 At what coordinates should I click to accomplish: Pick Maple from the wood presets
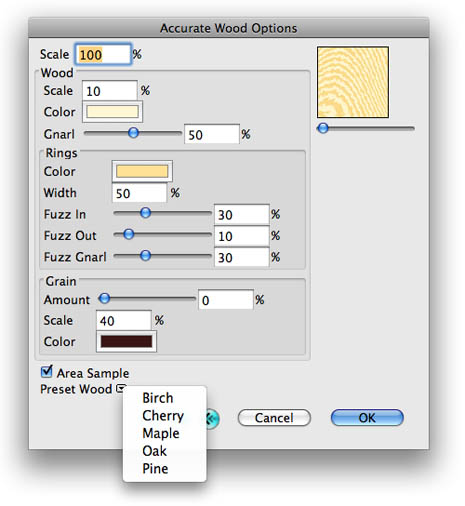pos(161,433)
